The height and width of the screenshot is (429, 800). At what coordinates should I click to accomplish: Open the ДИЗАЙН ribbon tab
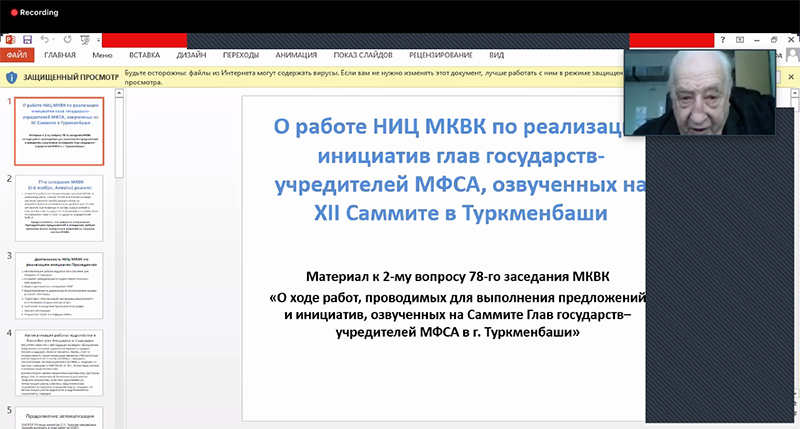[x=191, y=55]
